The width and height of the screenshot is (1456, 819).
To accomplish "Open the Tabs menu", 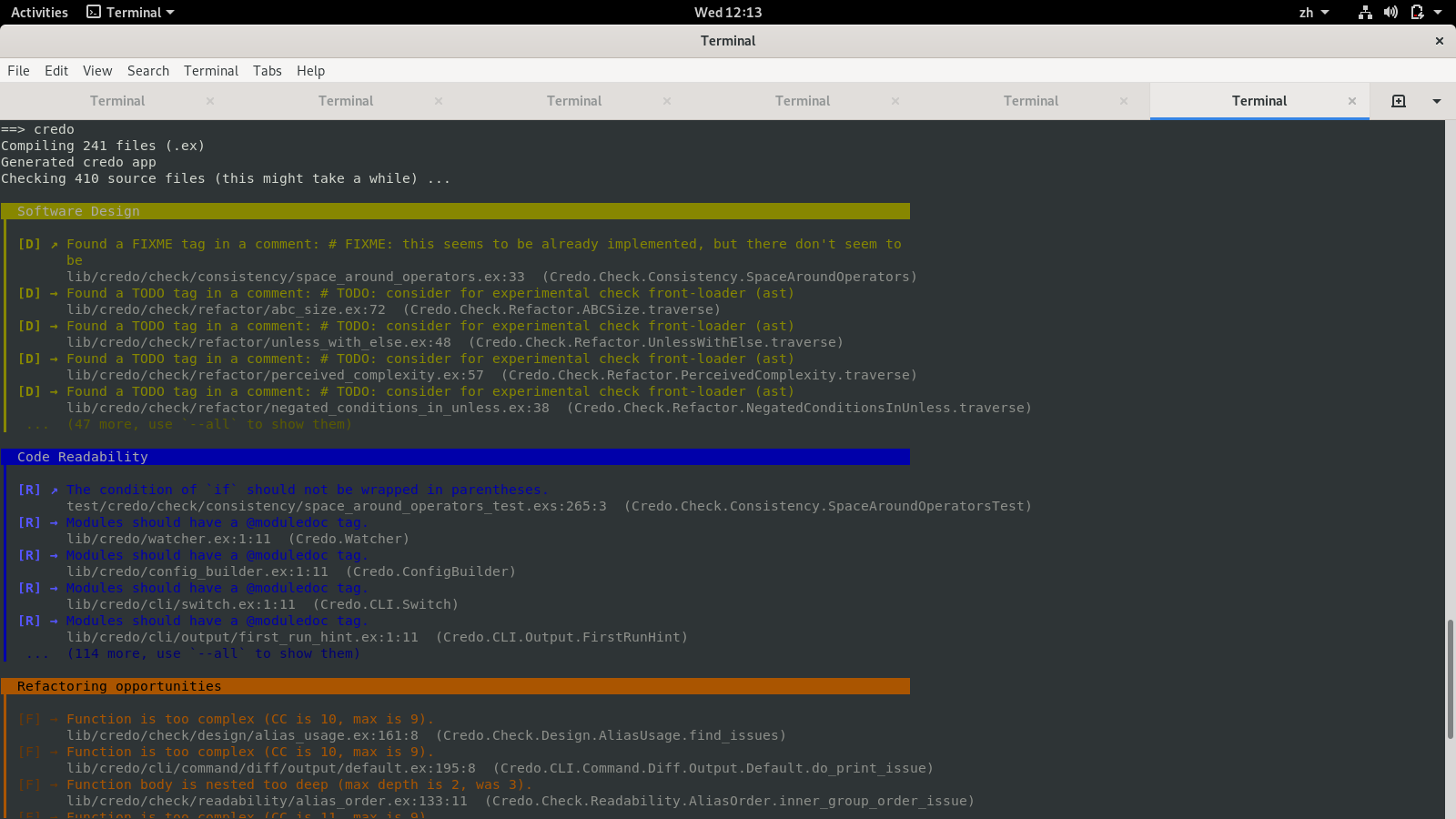I will coord(268,71).
